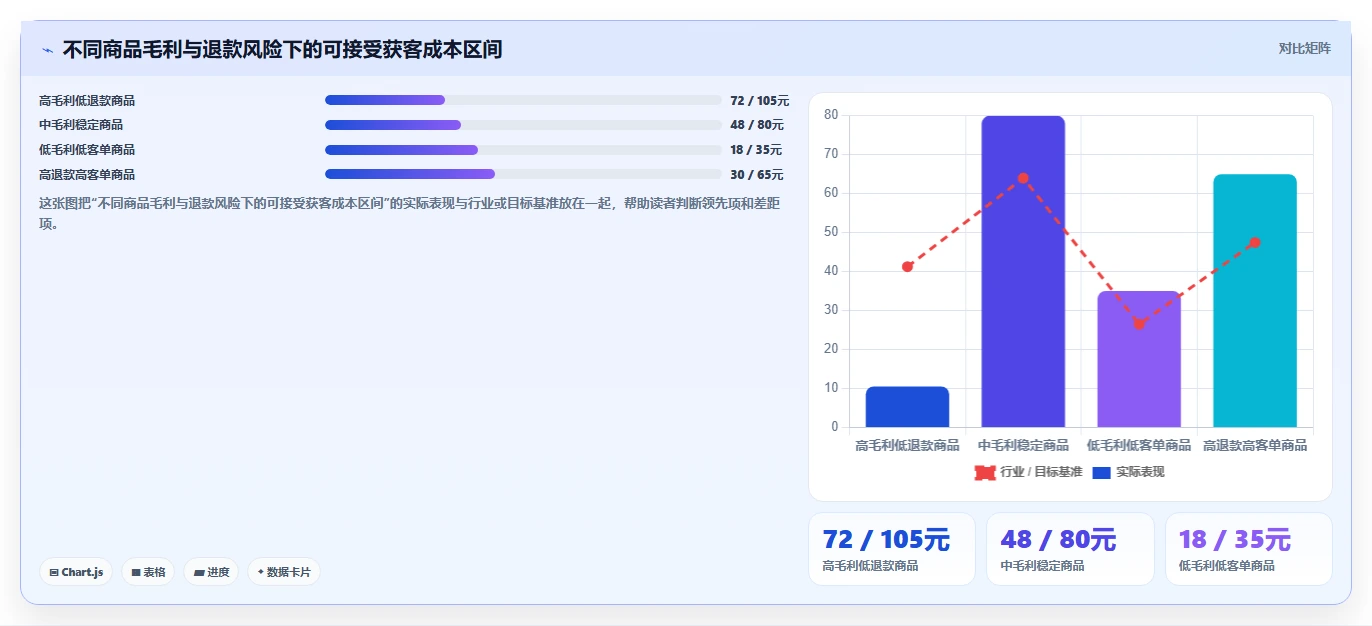Click the benchmark point on the 低毛利低客单商品 bar

1139,324
